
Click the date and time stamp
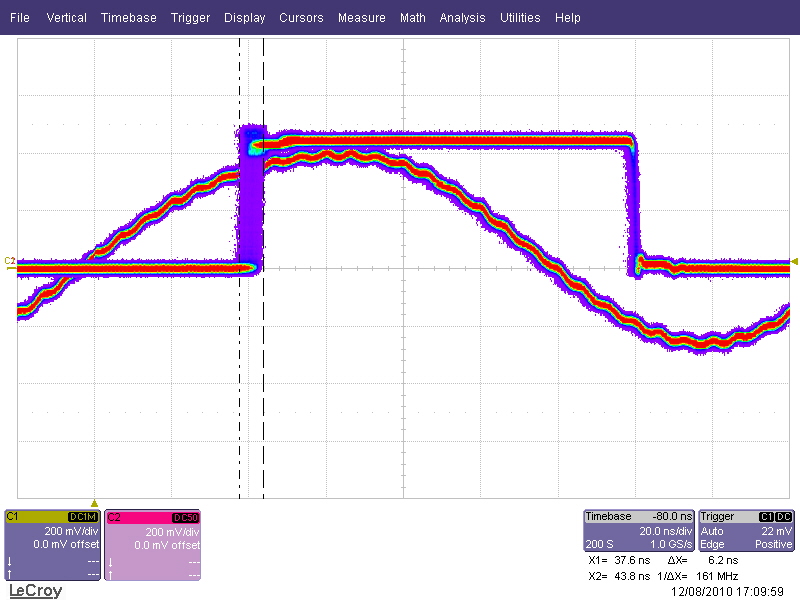coord(727,592)
